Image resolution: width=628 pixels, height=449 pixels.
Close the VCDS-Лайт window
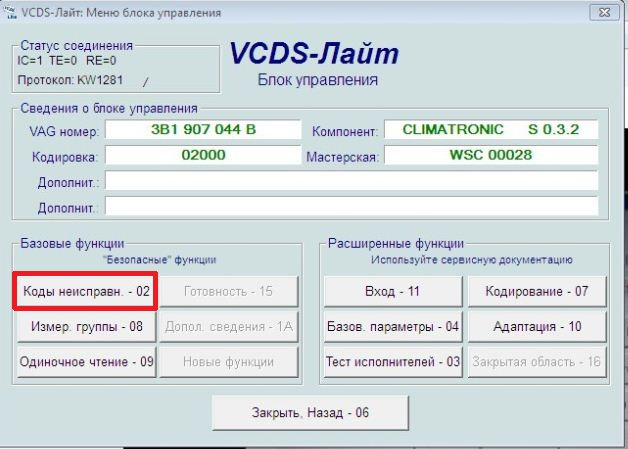[x=604, y=12]
